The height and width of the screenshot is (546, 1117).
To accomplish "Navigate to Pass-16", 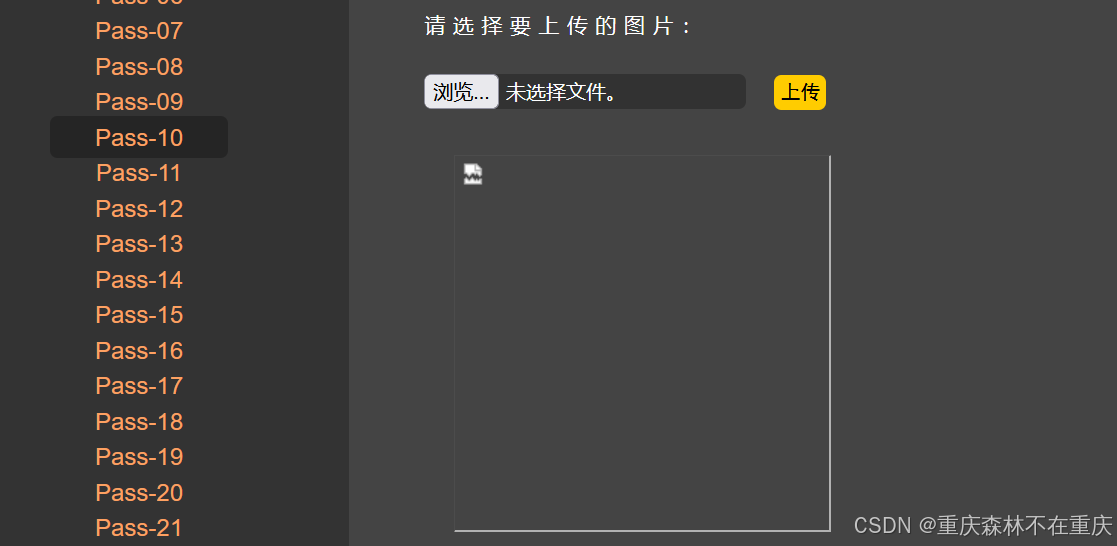I will pos(139,350).
